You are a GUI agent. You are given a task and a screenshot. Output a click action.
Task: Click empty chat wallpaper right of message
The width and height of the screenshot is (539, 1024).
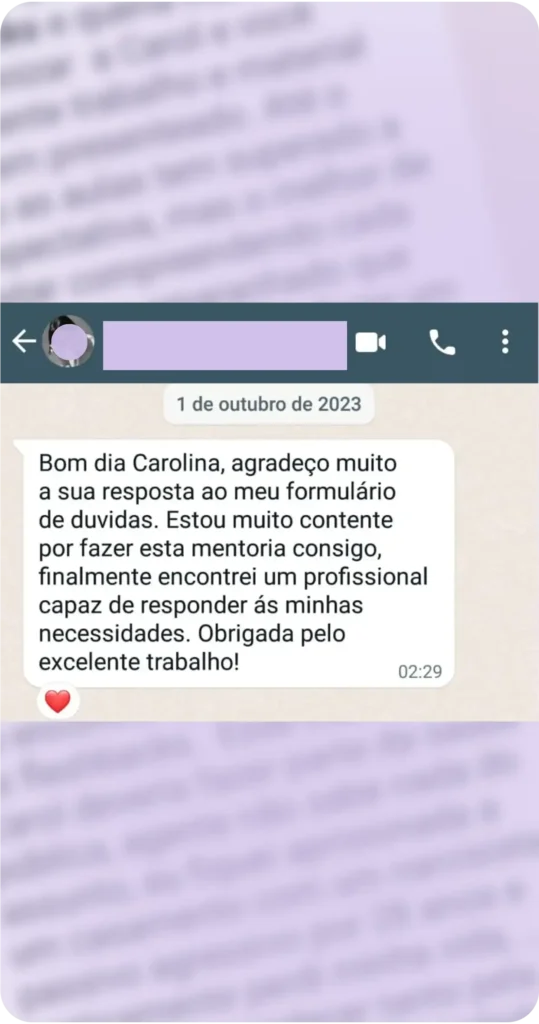(x=497, y=562)
